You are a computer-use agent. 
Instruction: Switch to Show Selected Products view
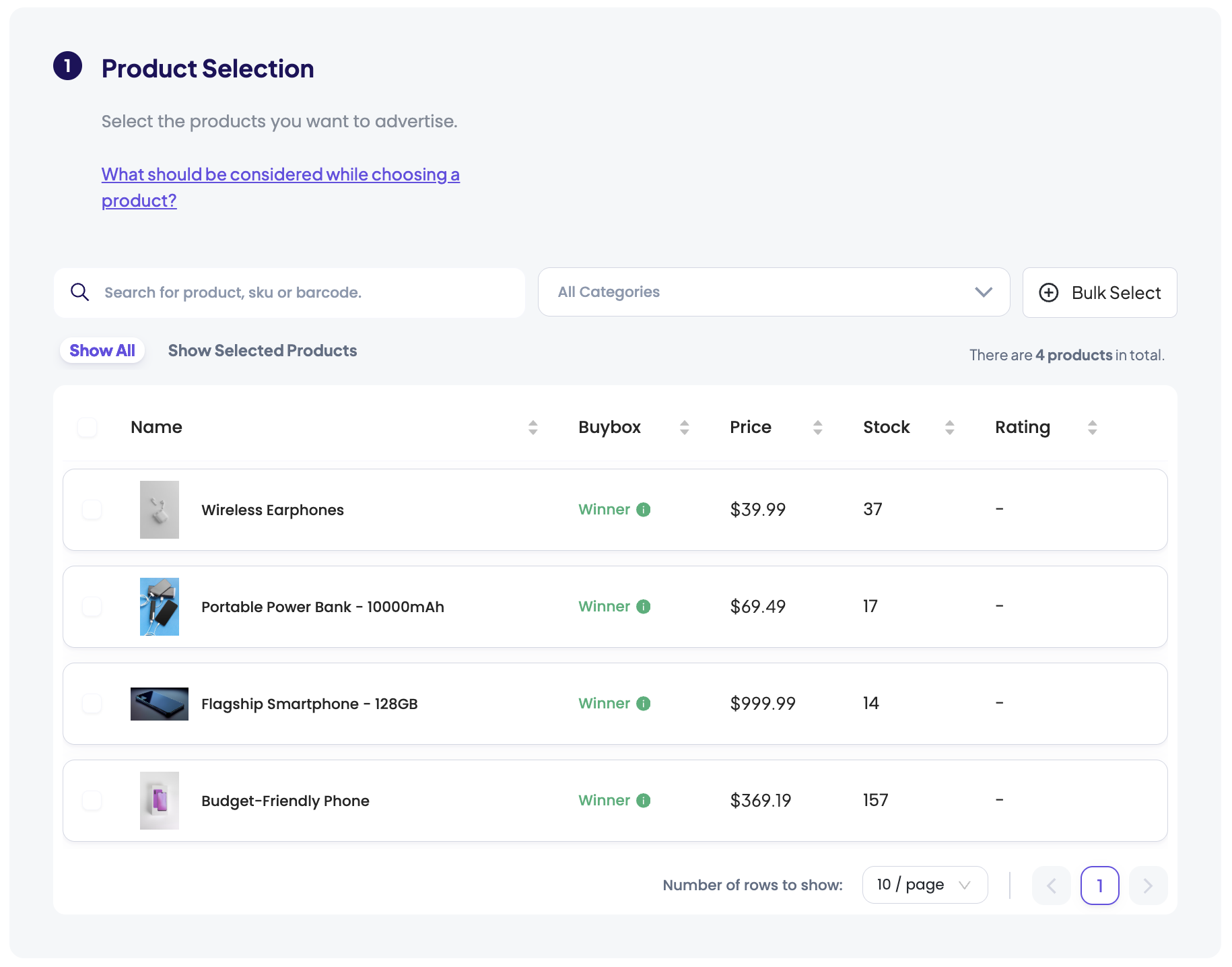262,350
